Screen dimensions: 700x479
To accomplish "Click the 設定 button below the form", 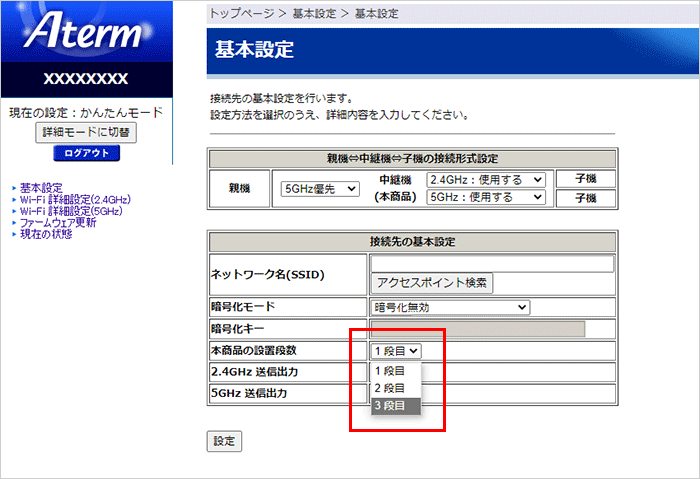I will (x=224, y=441).
